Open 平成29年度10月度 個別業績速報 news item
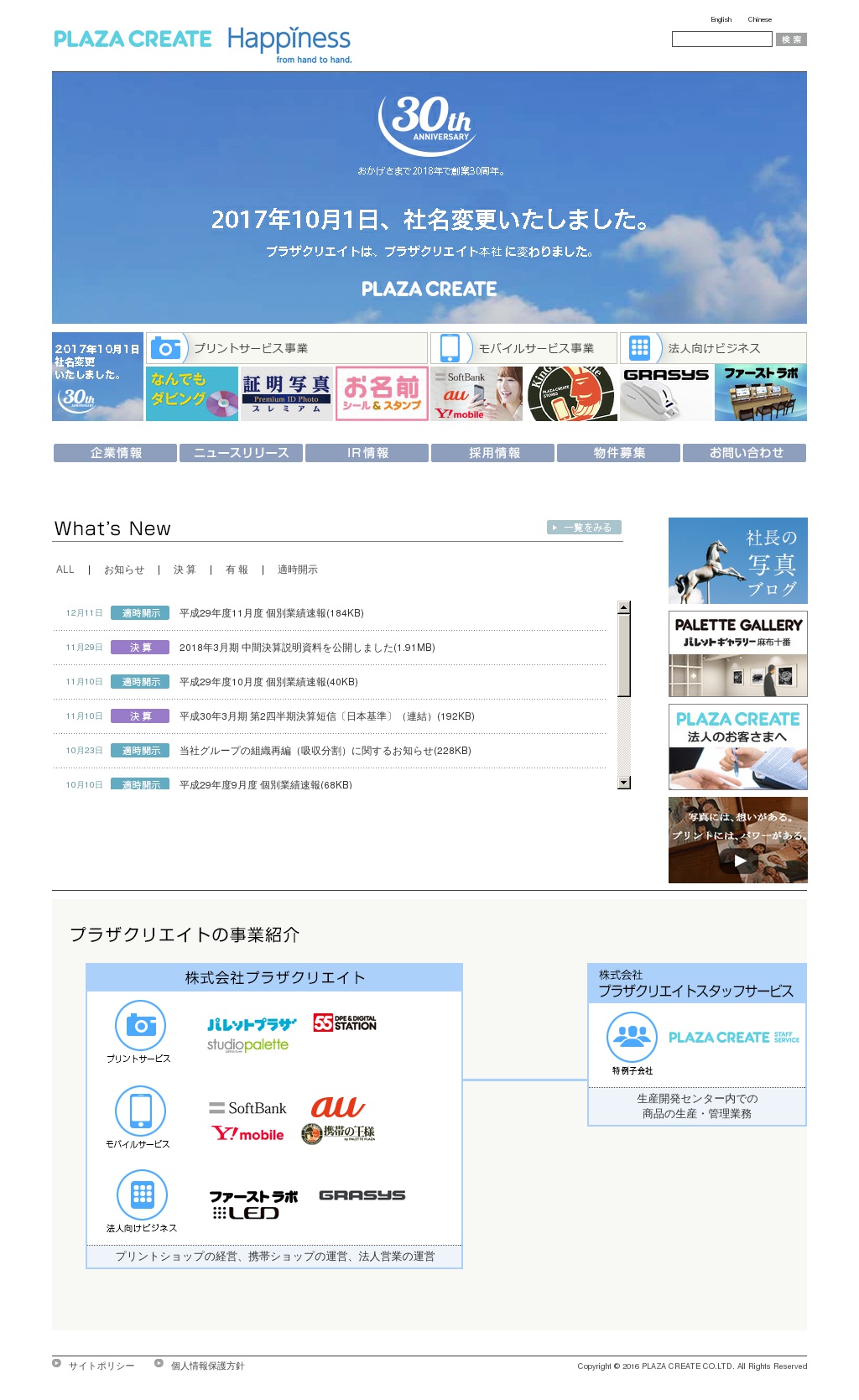The image size is (859, 1400). (268, 682)
